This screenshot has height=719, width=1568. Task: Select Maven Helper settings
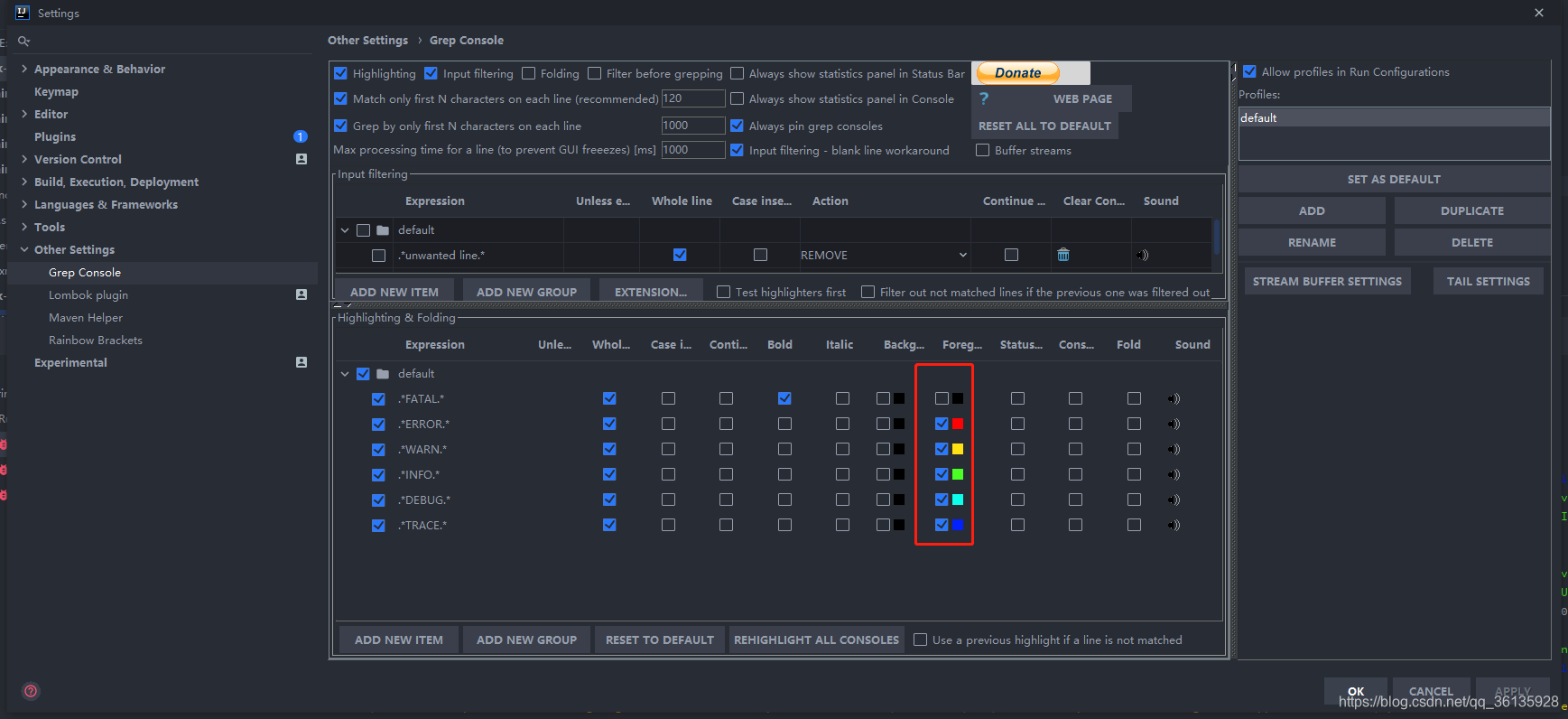point(86,317)
